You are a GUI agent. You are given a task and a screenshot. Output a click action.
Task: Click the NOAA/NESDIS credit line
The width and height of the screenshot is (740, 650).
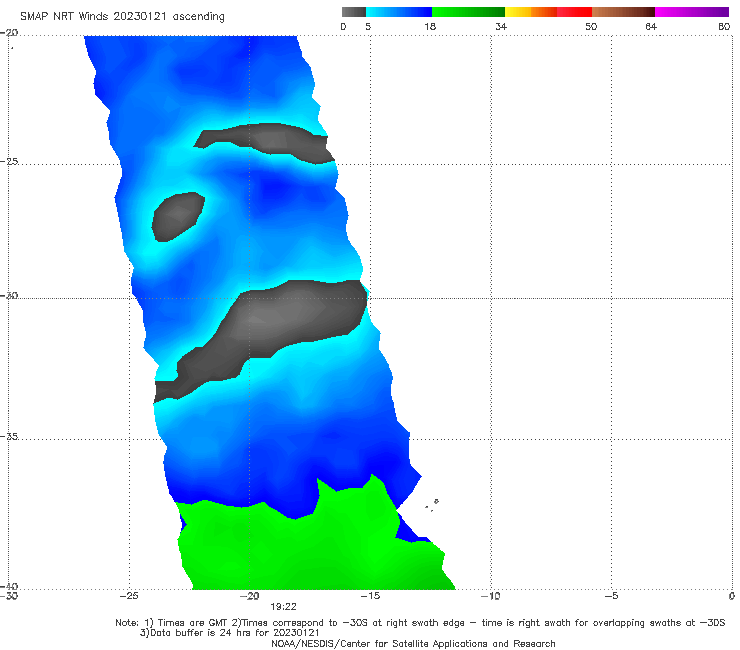coord(413,643)
